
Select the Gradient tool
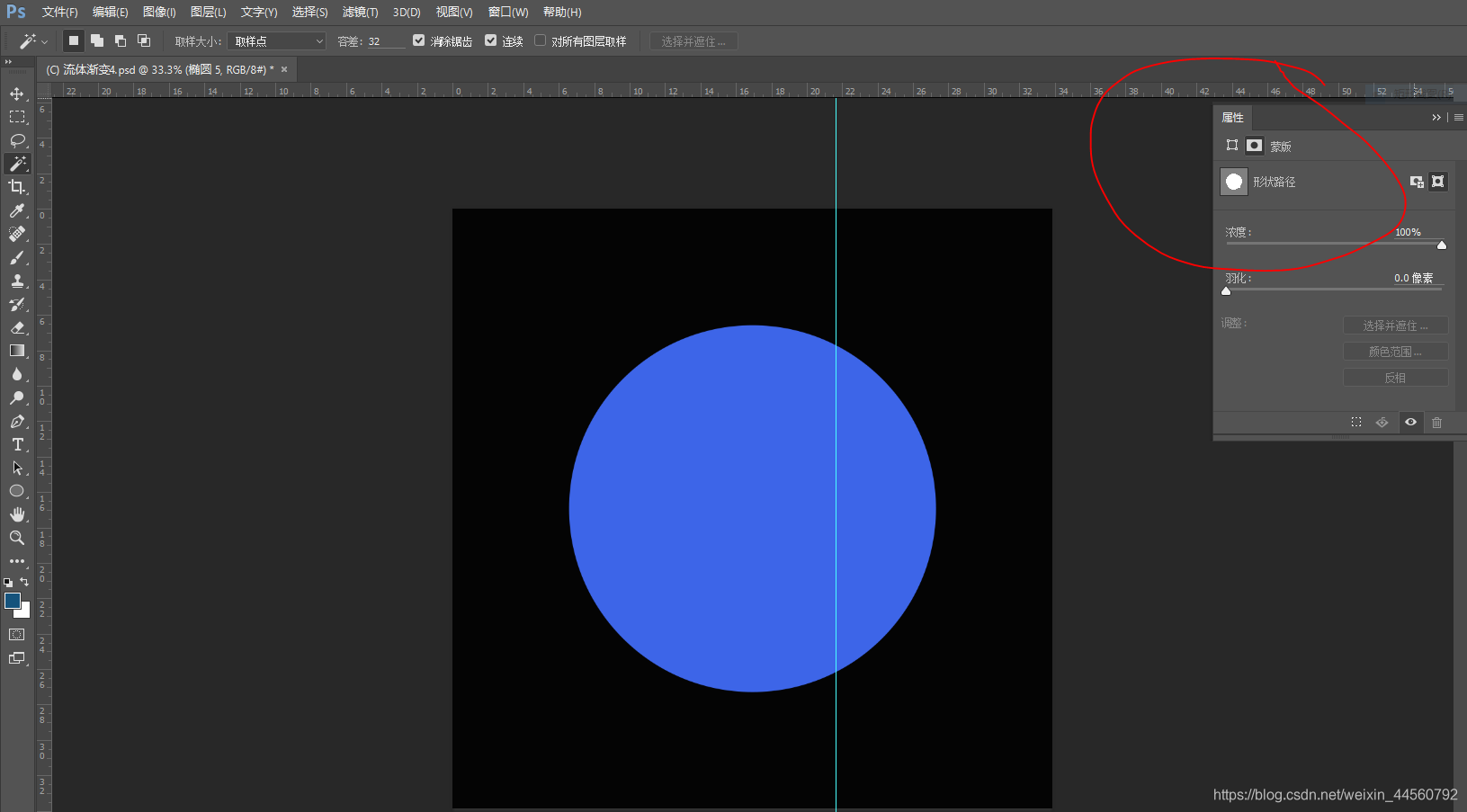point(17,351)
